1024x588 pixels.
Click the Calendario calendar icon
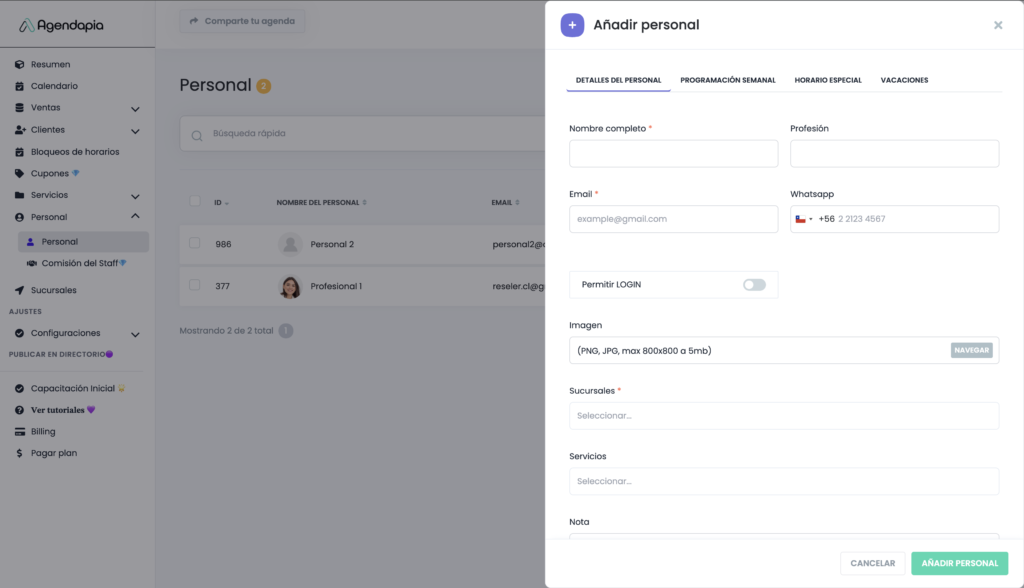pyautogui.click(x=20, y=86)
